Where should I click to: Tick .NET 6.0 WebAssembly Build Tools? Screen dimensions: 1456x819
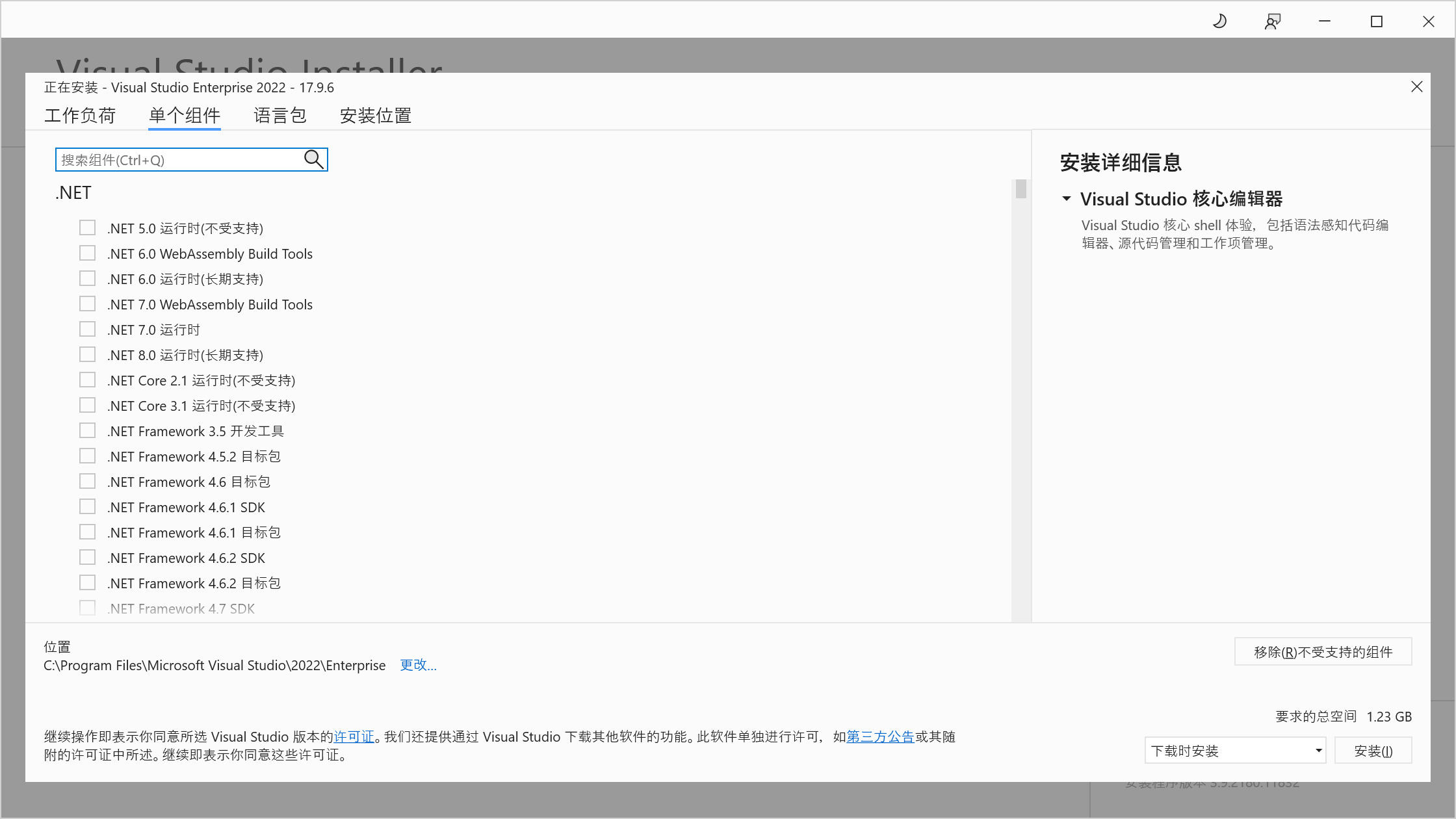point(87,253)
